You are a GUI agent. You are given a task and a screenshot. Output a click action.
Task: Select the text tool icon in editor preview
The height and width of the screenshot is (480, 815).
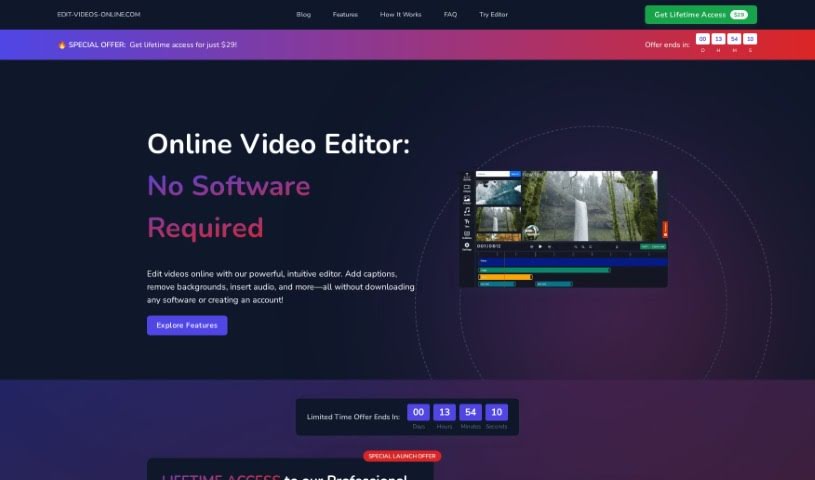pos(467,223)
